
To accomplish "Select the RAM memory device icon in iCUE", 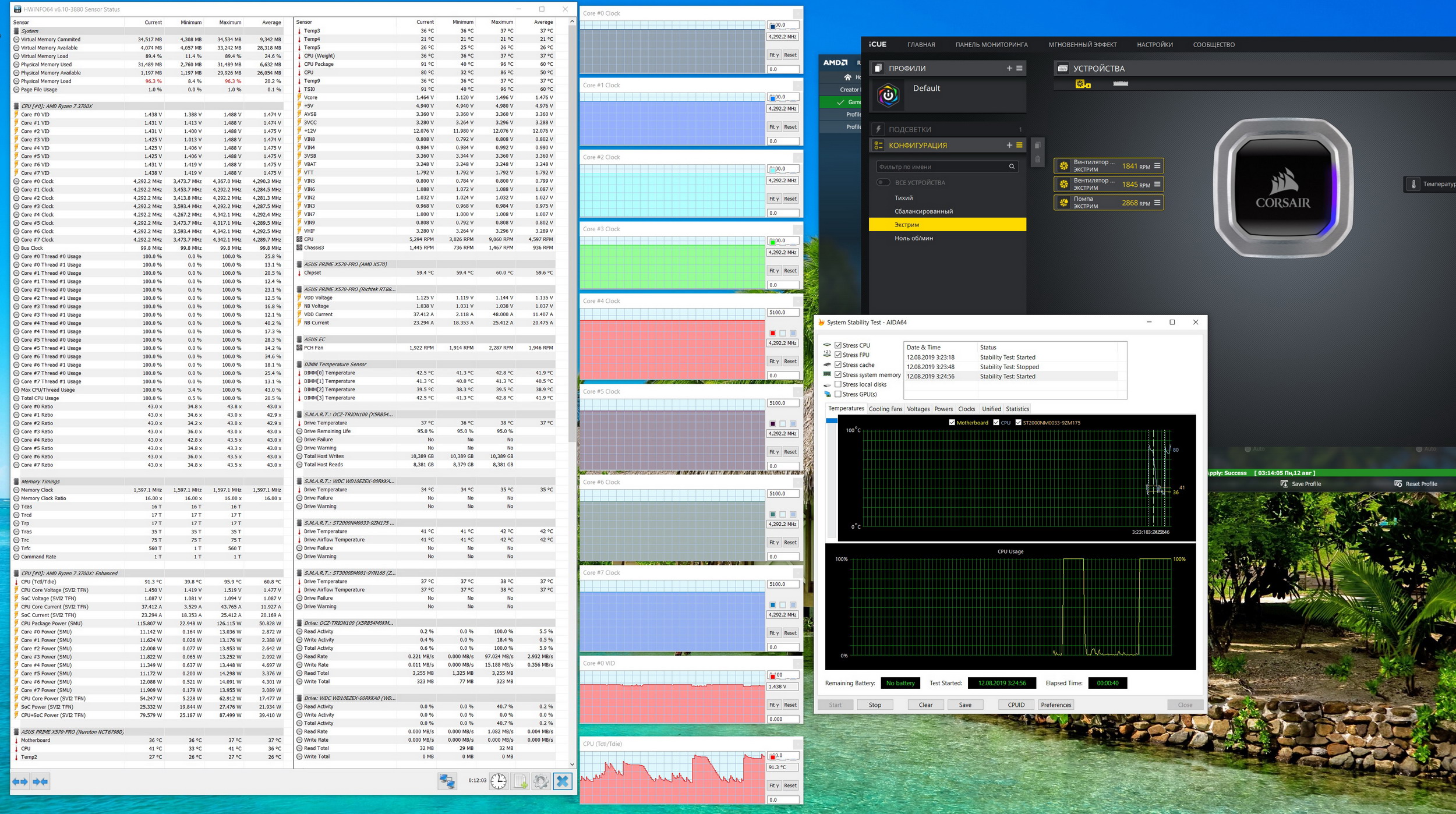I will 1121,84.
